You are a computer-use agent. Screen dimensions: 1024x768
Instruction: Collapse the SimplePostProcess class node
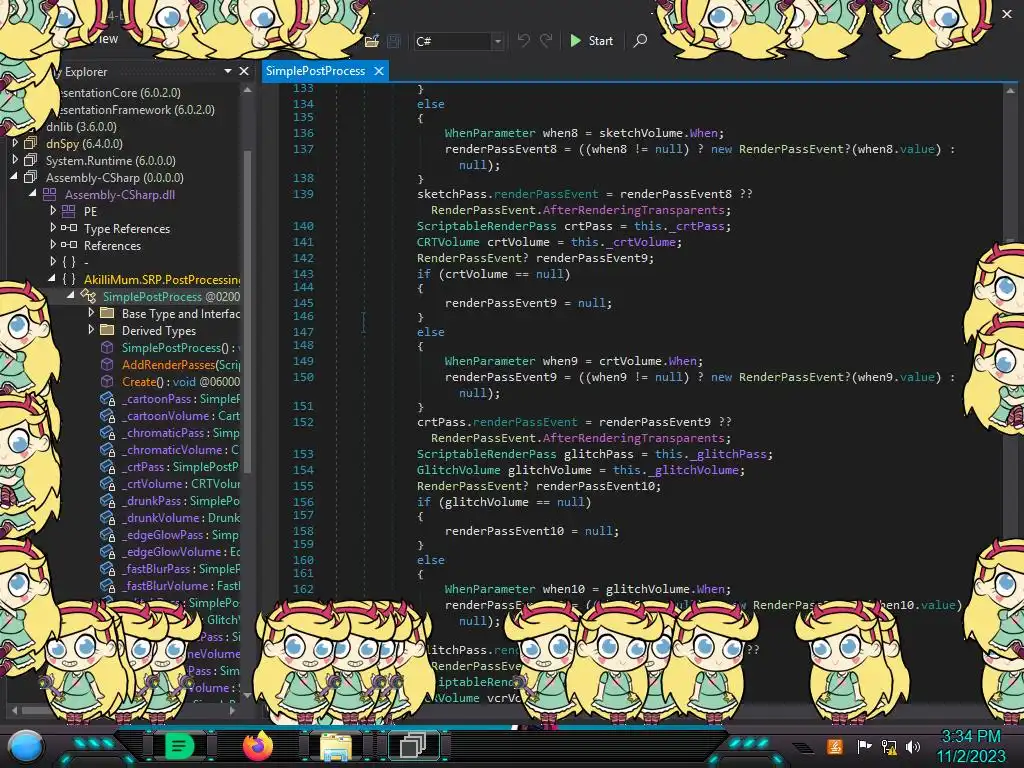pyautogui.click(x=71, y=295)
